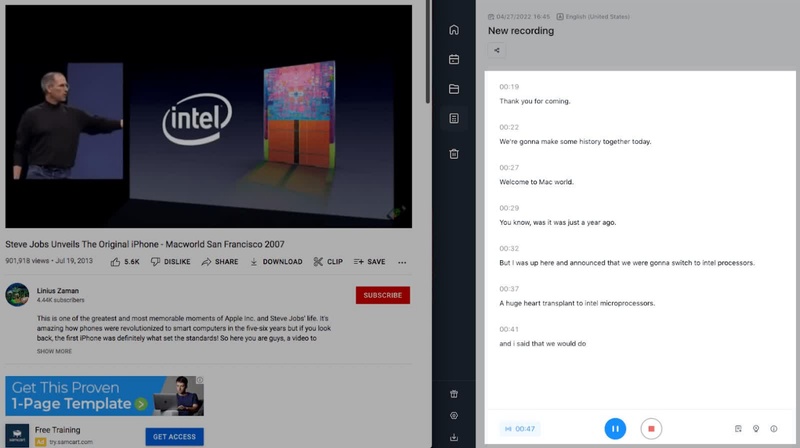Open the folder icon in the sidebar
The image size is (800, 448).
(454, 89)
